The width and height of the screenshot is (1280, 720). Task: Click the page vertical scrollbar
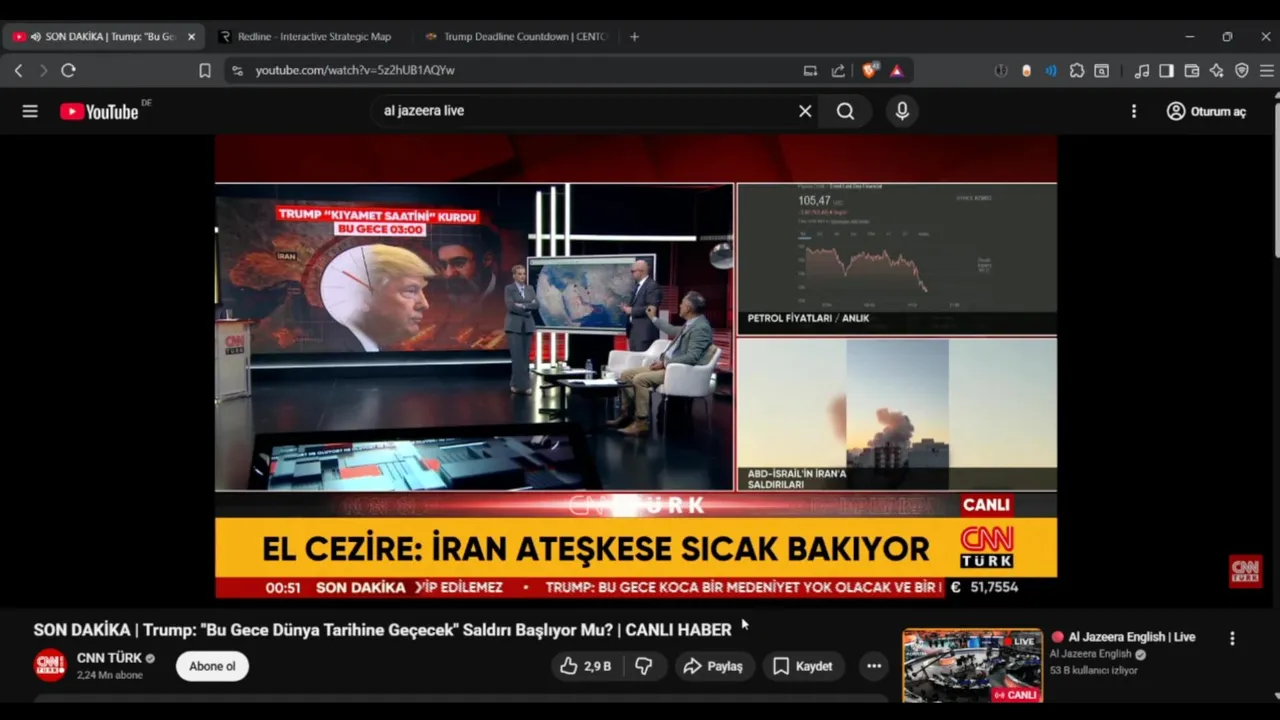[x=1276, y=180]
